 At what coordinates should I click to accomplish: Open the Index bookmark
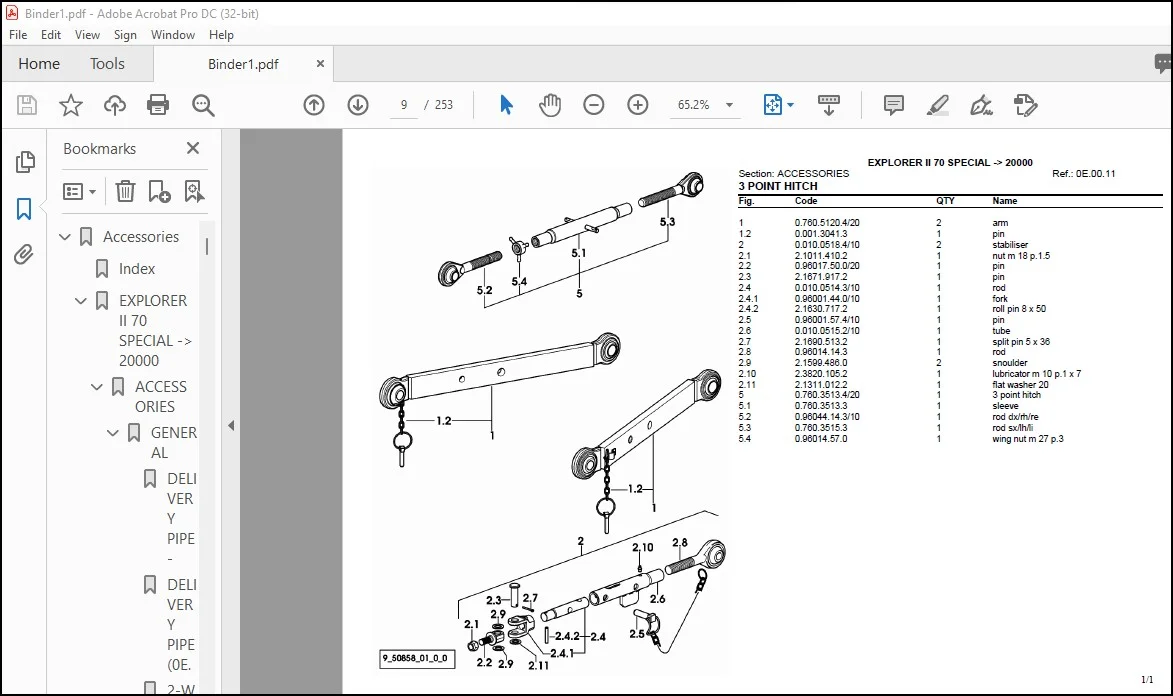click(137, 269)
